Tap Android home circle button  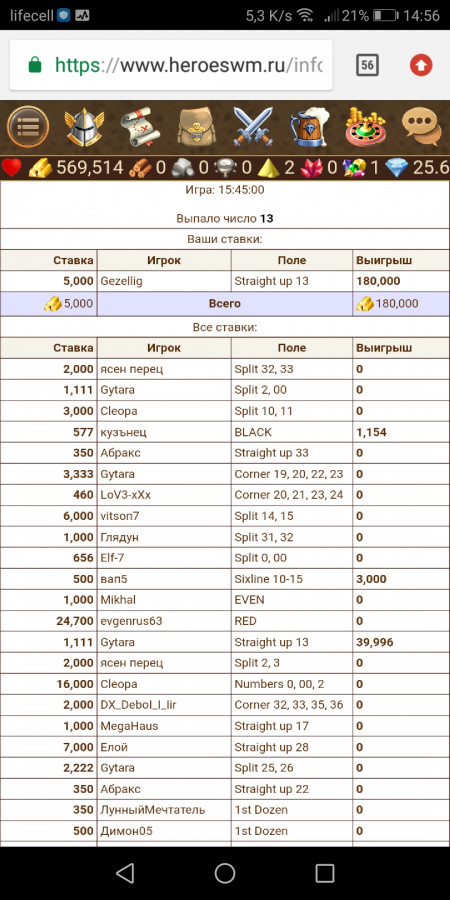225,873
